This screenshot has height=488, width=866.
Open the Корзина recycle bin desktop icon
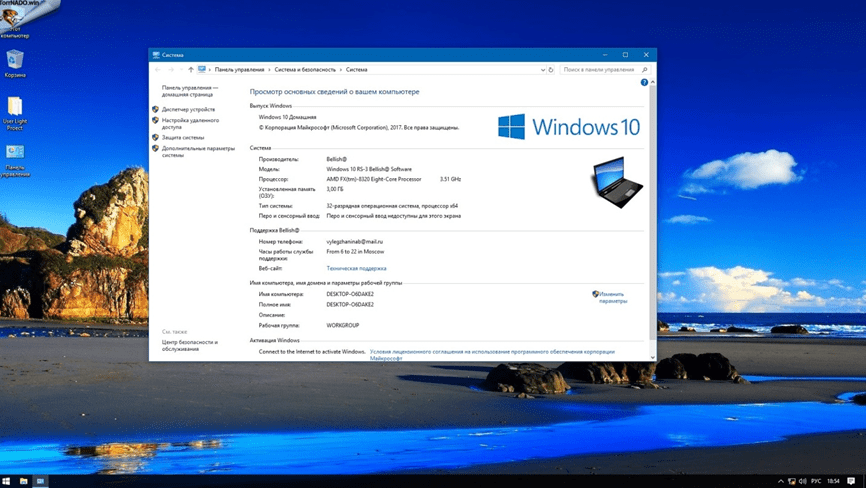(x=15, y=63)
